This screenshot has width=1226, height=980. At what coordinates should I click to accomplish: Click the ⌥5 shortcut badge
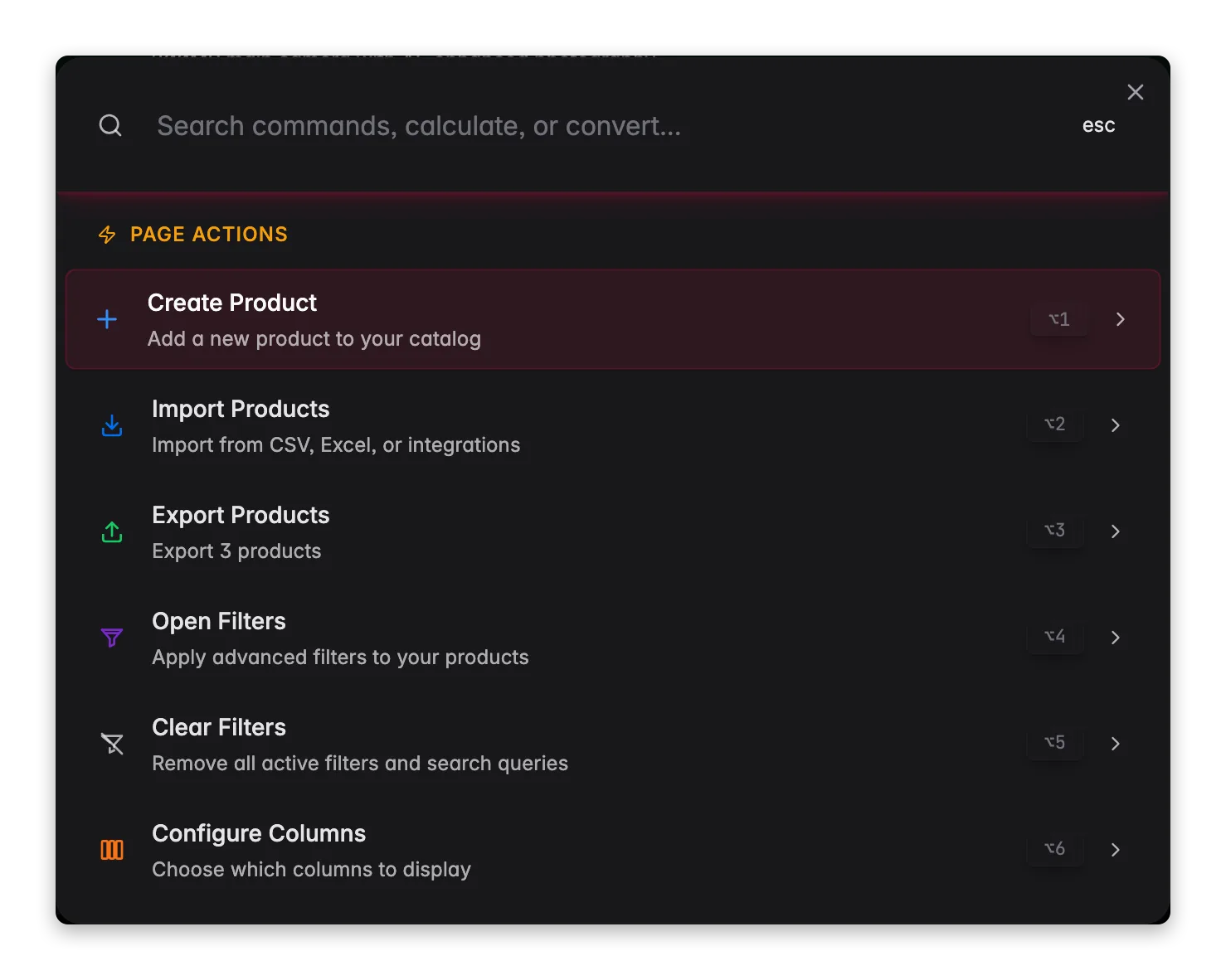pyautogui.click(x=1055, y=743)
